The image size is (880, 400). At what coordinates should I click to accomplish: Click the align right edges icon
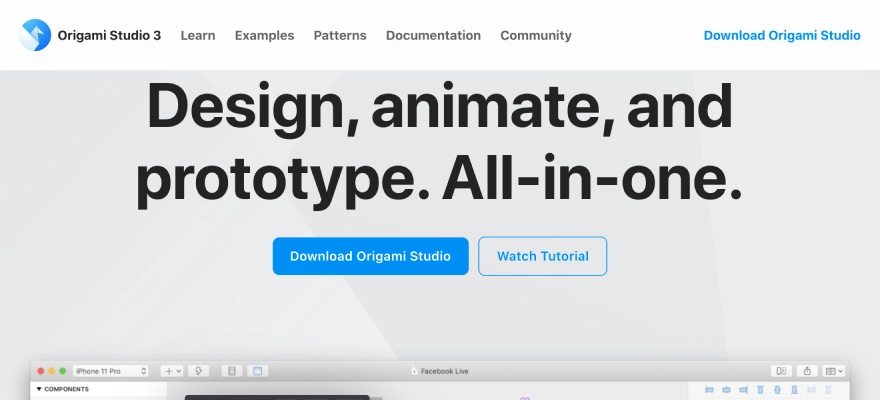point(743,390)
